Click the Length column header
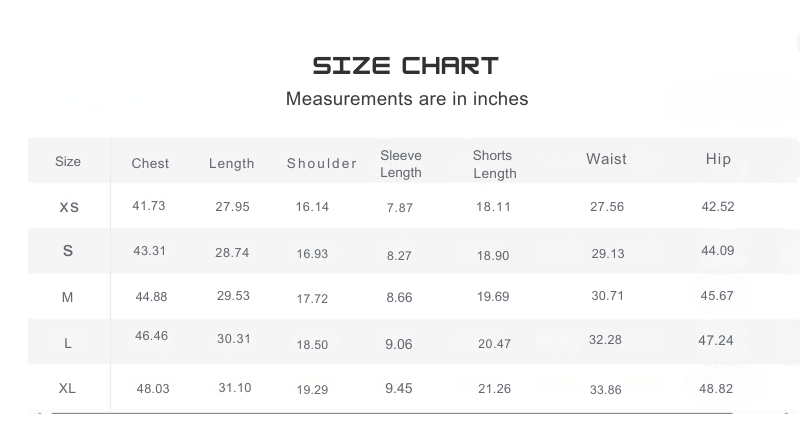The width and height of the screenshot is (800, 426). (231, 163)
